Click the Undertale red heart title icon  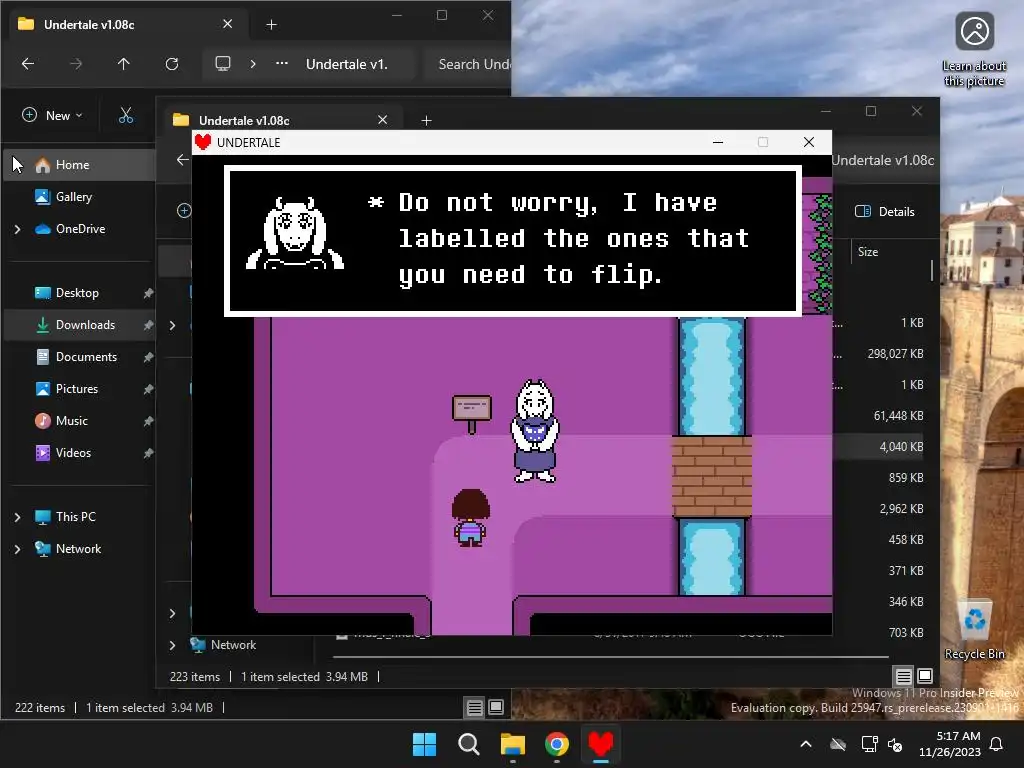(203, 142)
